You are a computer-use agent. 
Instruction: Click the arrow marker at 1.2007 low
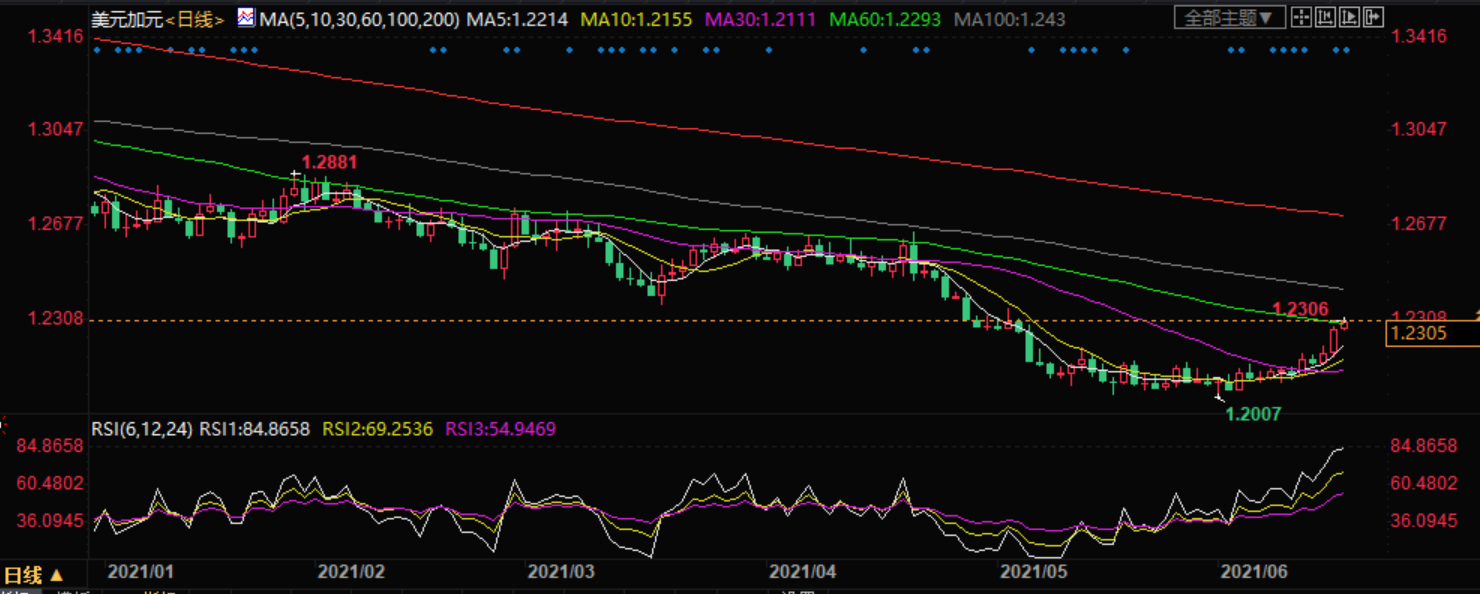click(x=1218, y=397)
